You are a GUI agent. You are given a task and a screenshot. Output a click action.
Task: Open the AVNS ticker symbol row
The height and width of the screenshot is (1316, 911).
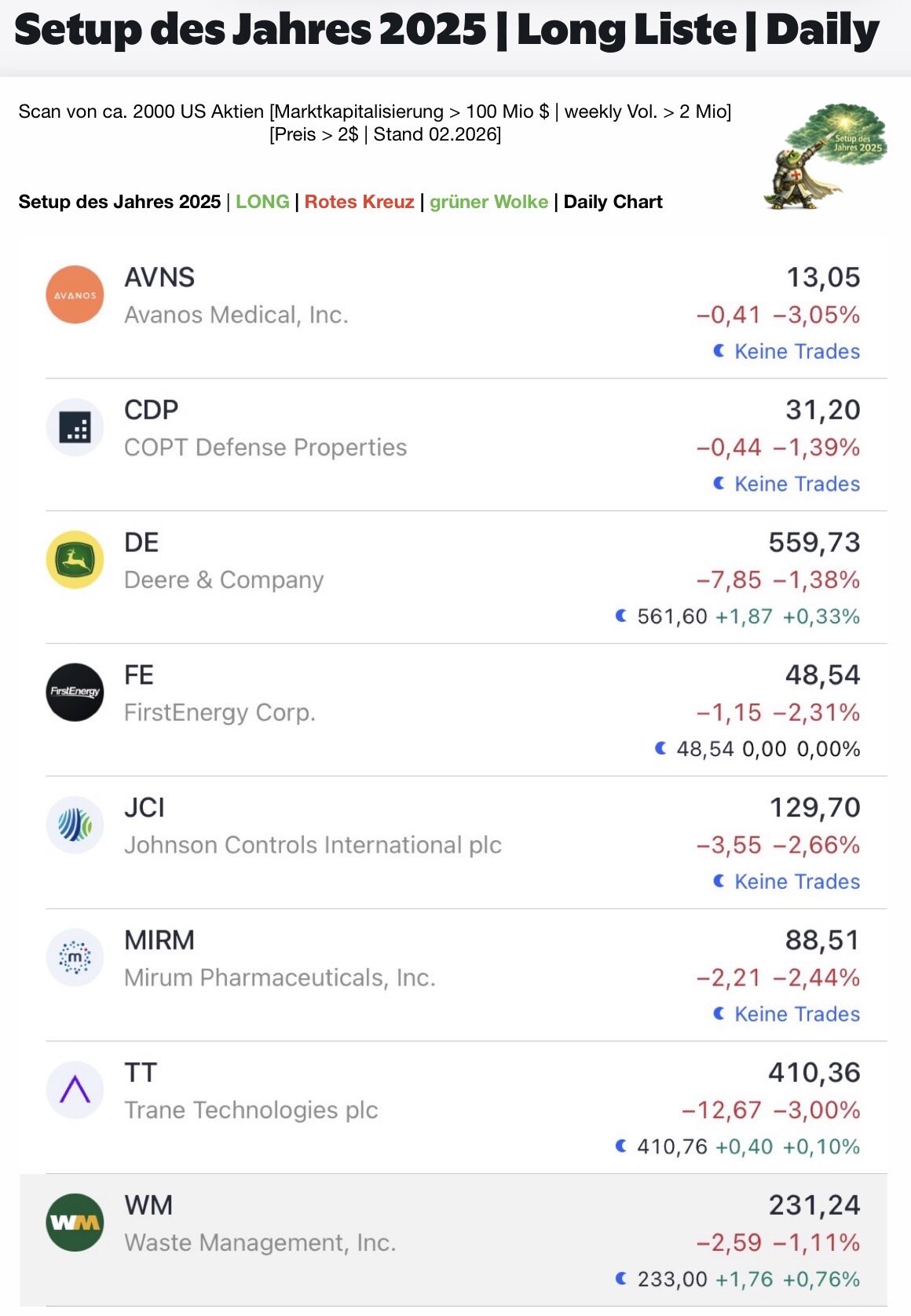tap(159, 277)
